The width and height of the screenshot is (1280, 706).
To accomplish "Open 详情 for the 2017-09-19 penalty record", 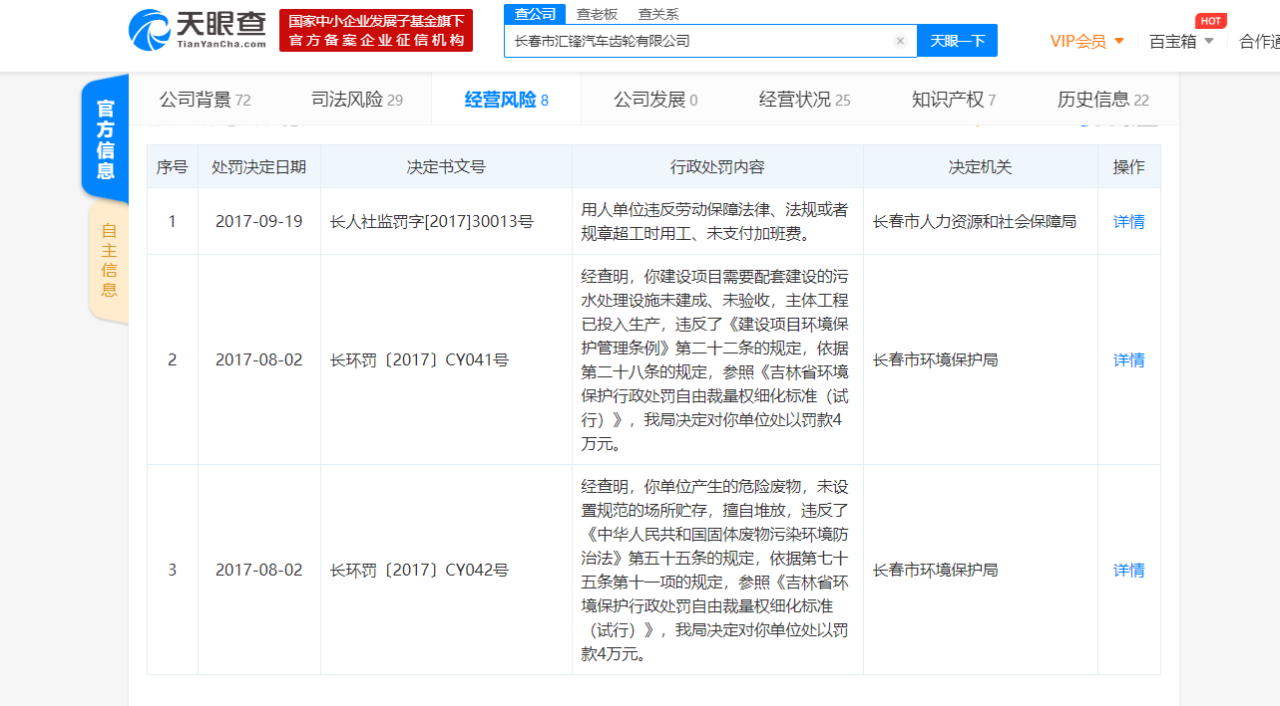I will point(1128,221).
